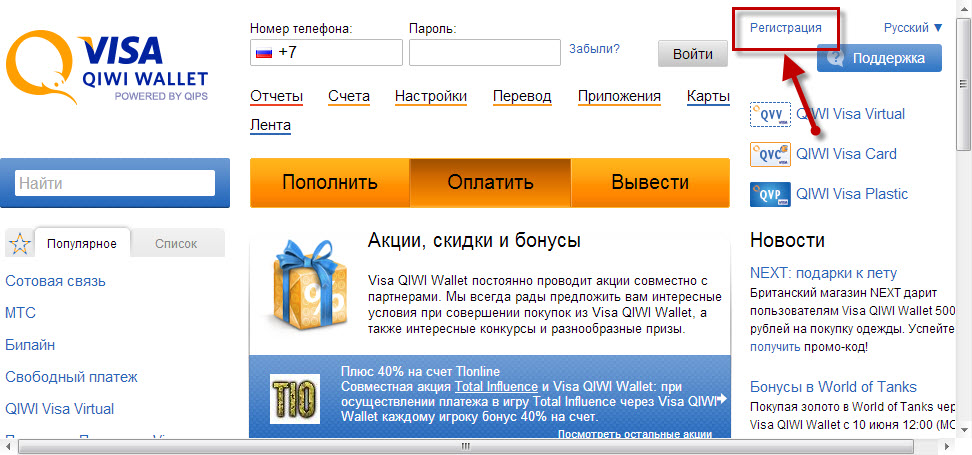Click the star favorites icon
This screenshot has height=455, width=972.
coord(20,244)
